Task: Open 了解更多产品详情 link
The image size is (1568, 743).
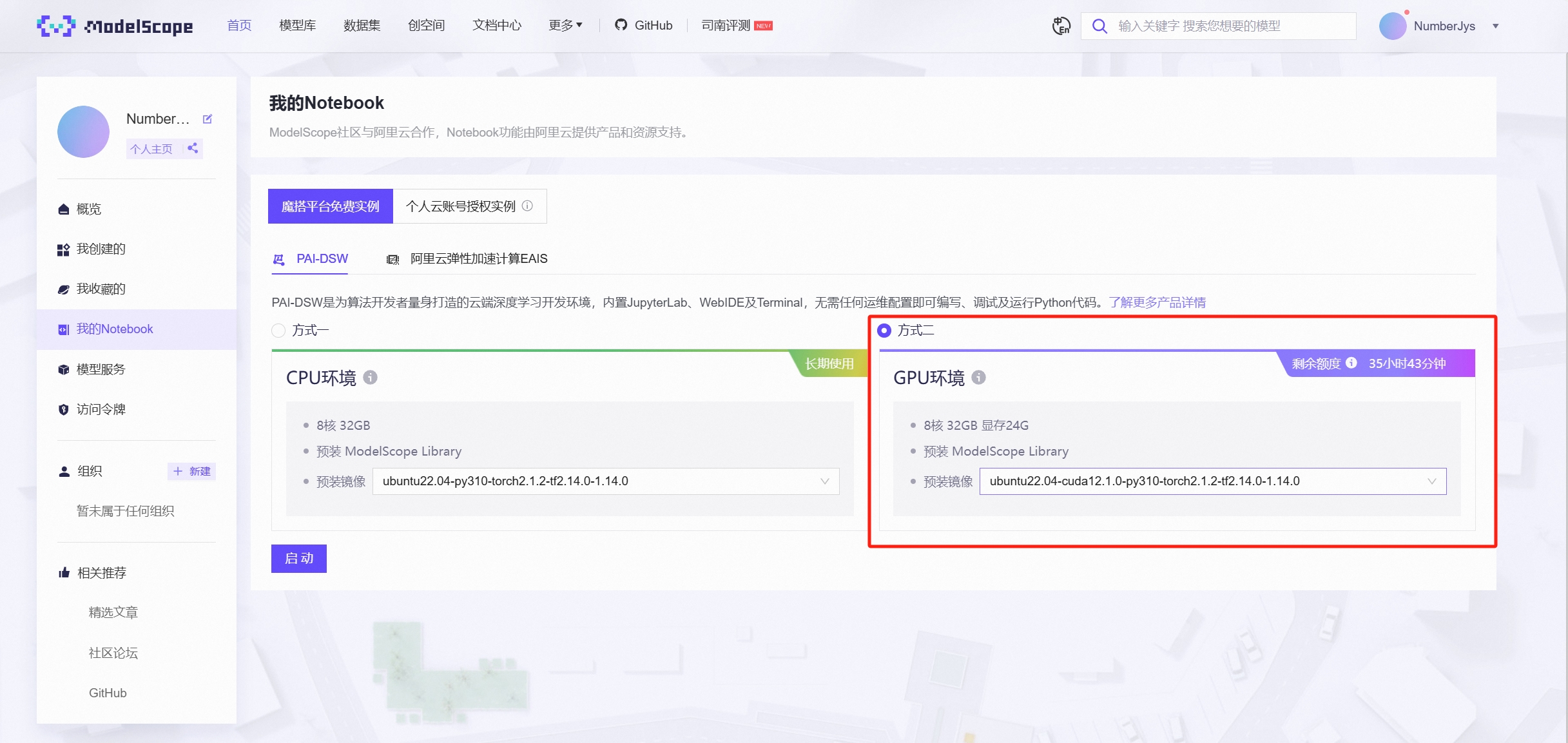Action: tap(1157, 302)
